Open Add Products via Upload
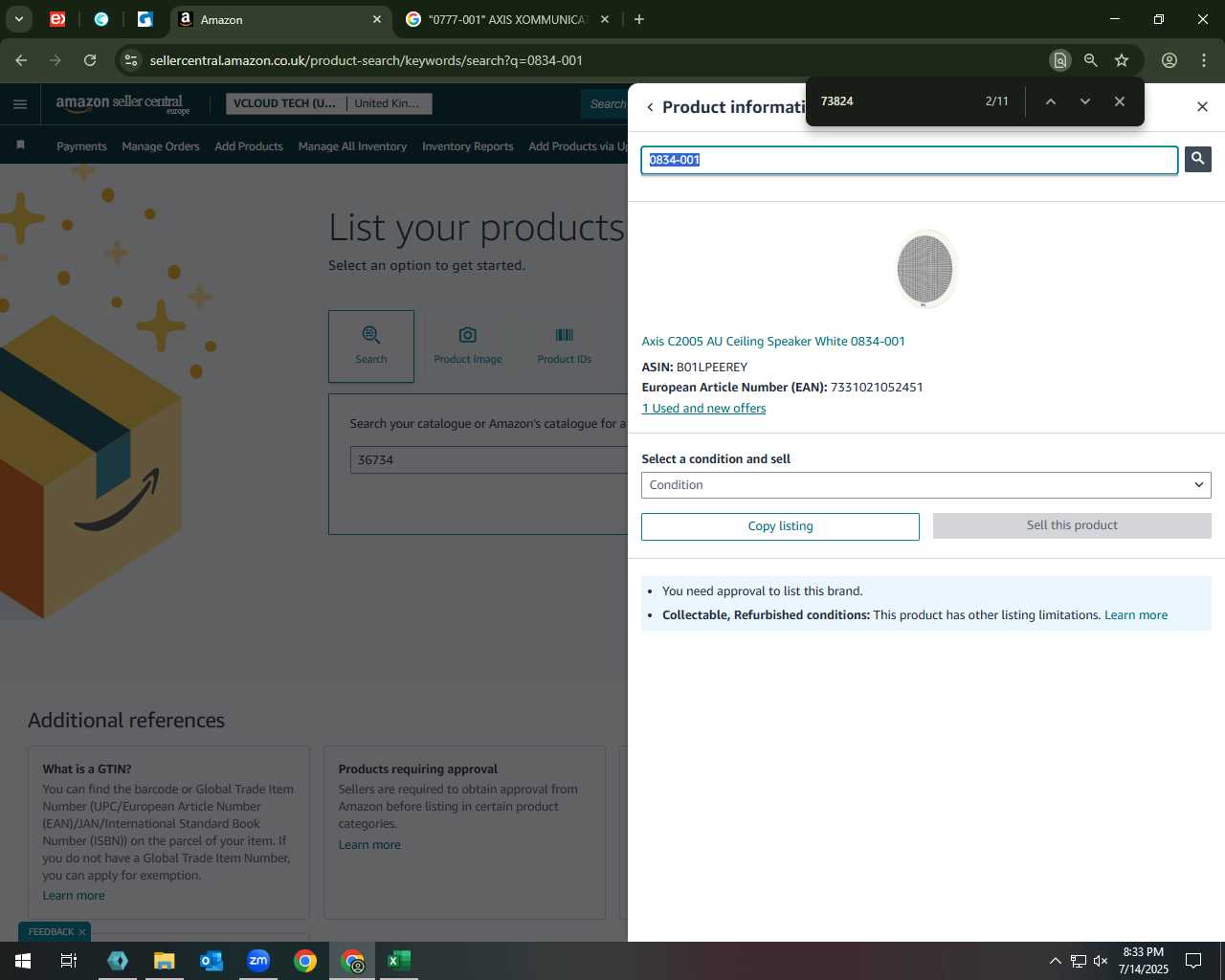Image resolution: width=1225 pixels, height=980 pixels. (578, 146)
